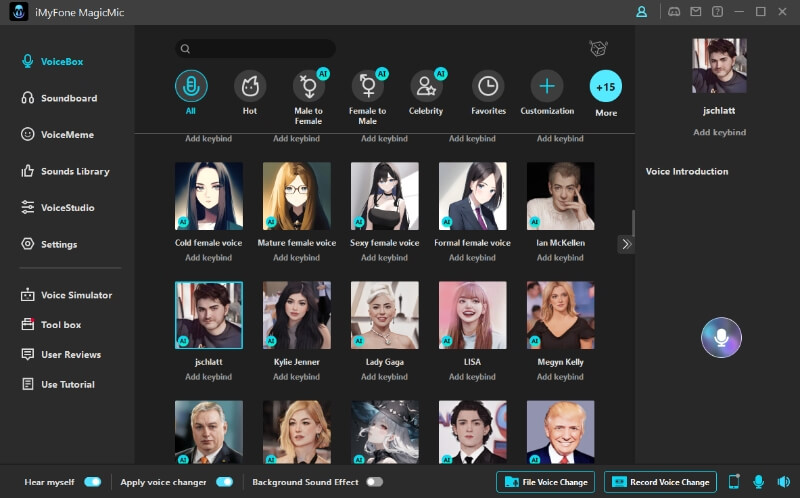
Task: Click the random voice dice icon
Action: click(x=598, y=48)
